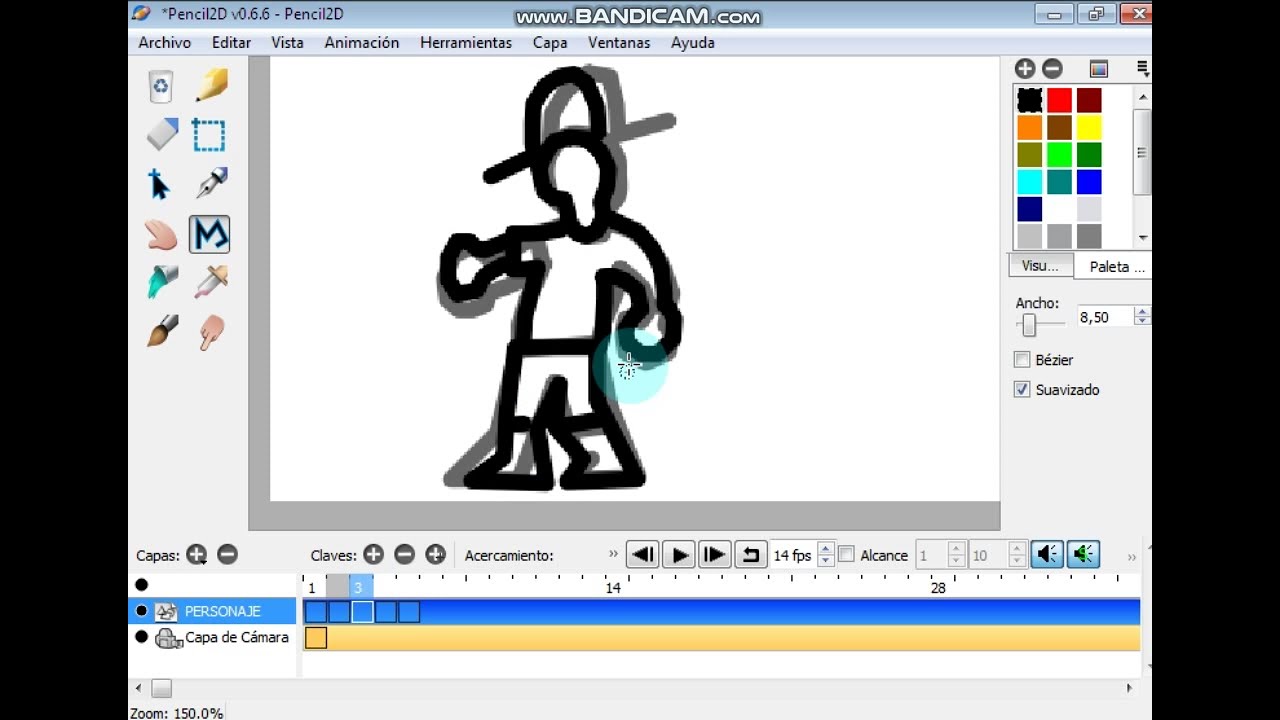Toggle sound mute button
This screenshot has height=720, width=1280.
[x=1047, y=554]
